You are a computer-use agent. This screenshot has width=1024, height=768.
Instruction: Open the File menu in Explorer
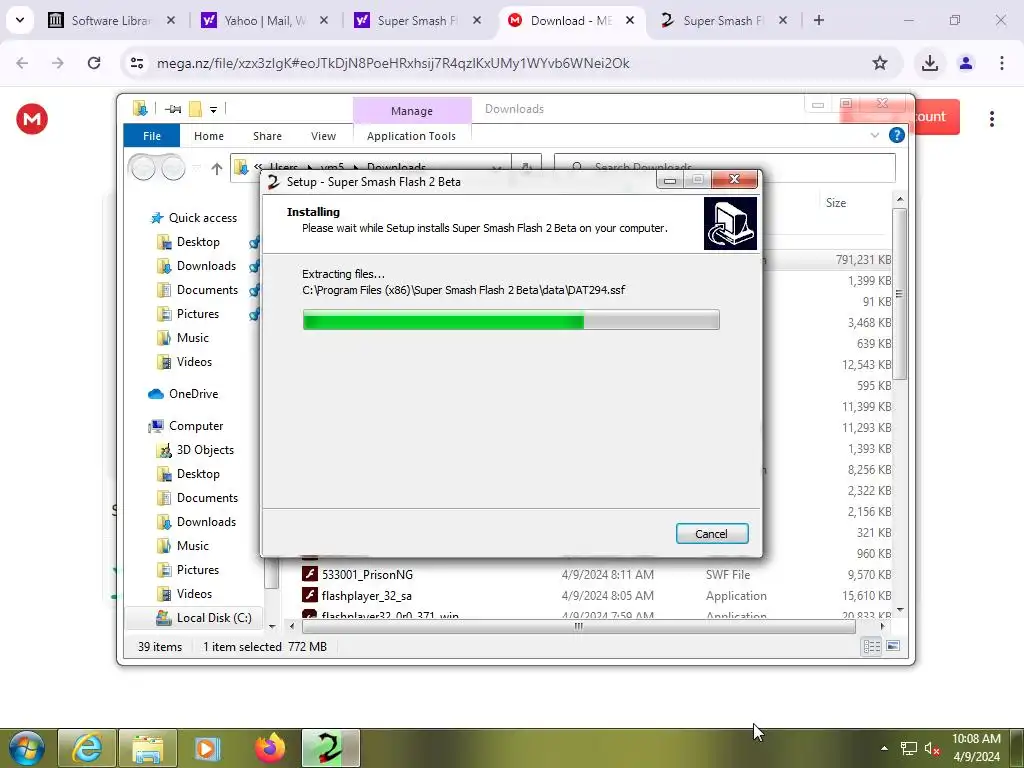coord(152,136)
